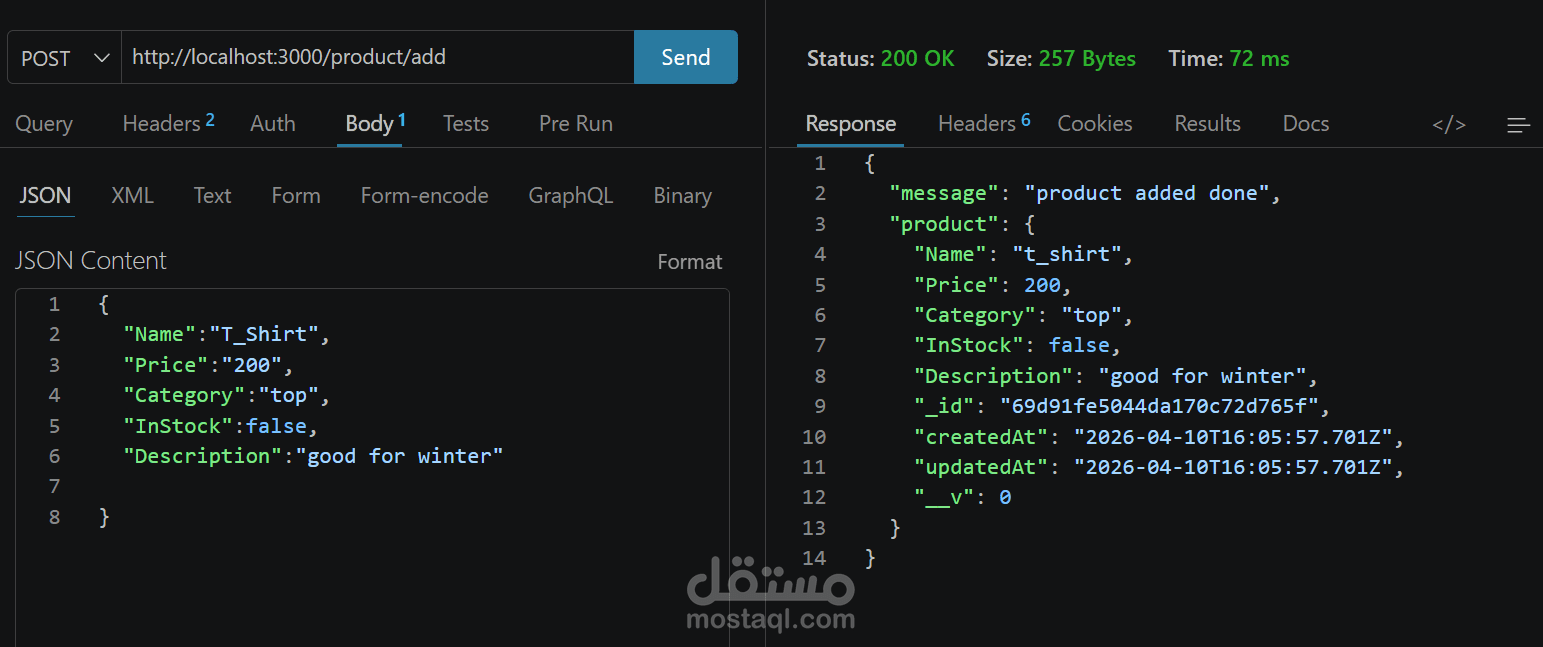
Task: Switch to the Response tab
Action: 851,124
